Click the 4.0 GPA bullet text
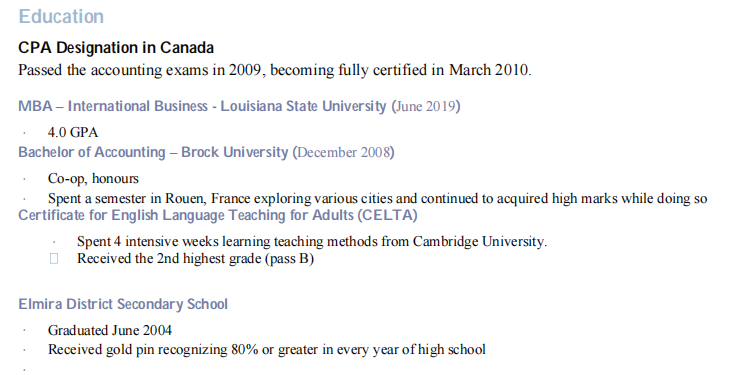The image size is (750, 375). pyautogui.click(x=73, y=132)
